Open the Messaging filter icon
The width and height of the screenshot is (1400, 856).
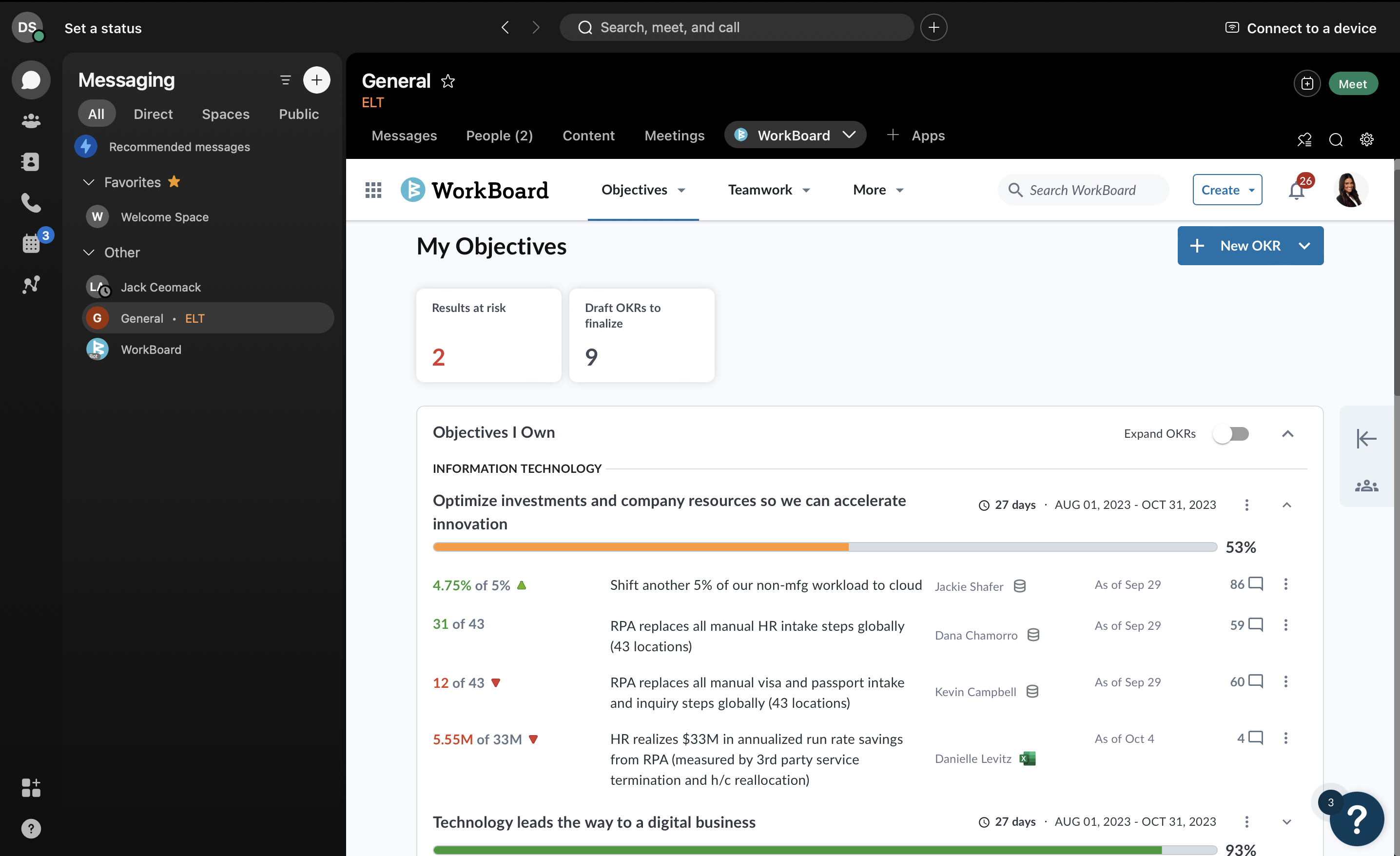(285, 80)
